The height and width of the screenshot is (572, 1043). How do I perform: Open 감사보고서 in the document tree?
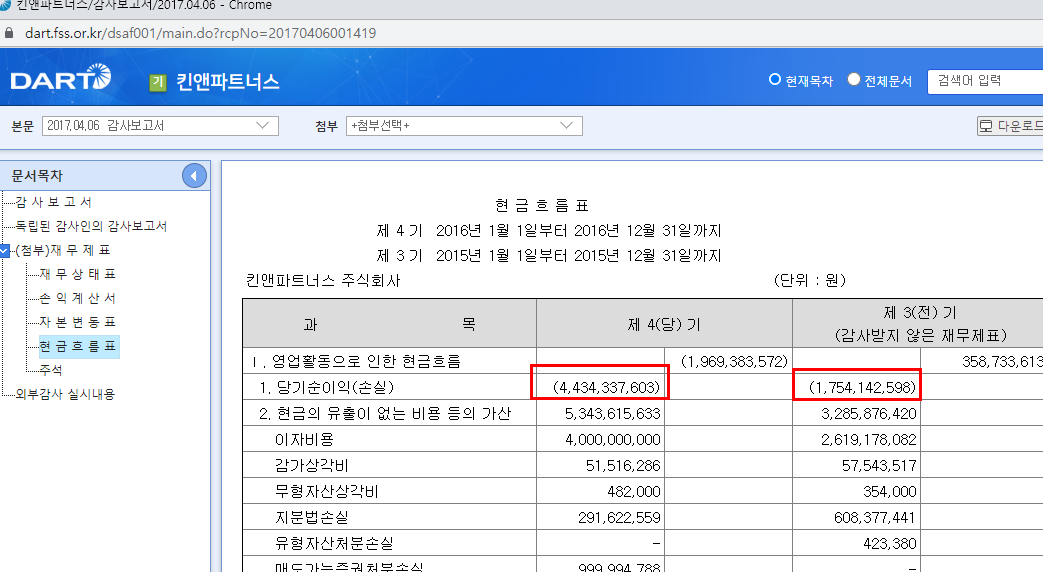[53, 202]
